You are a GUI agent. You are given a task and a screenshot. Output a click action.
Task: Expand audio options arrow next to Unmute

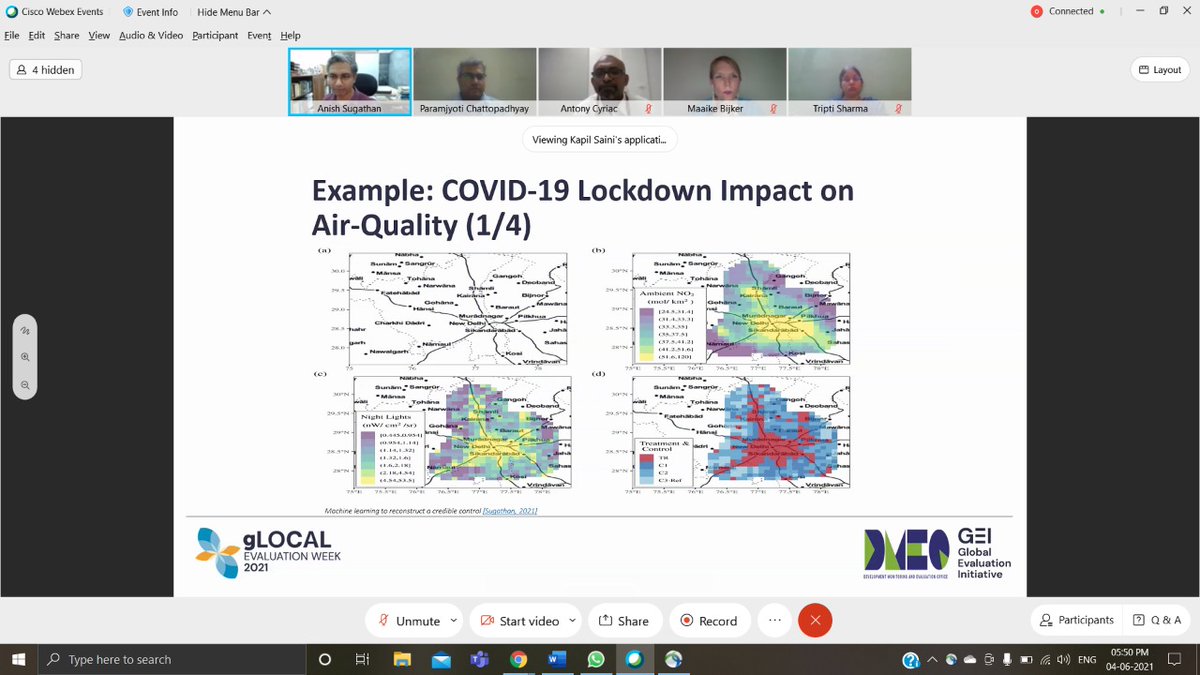click(x=453, y=620)
